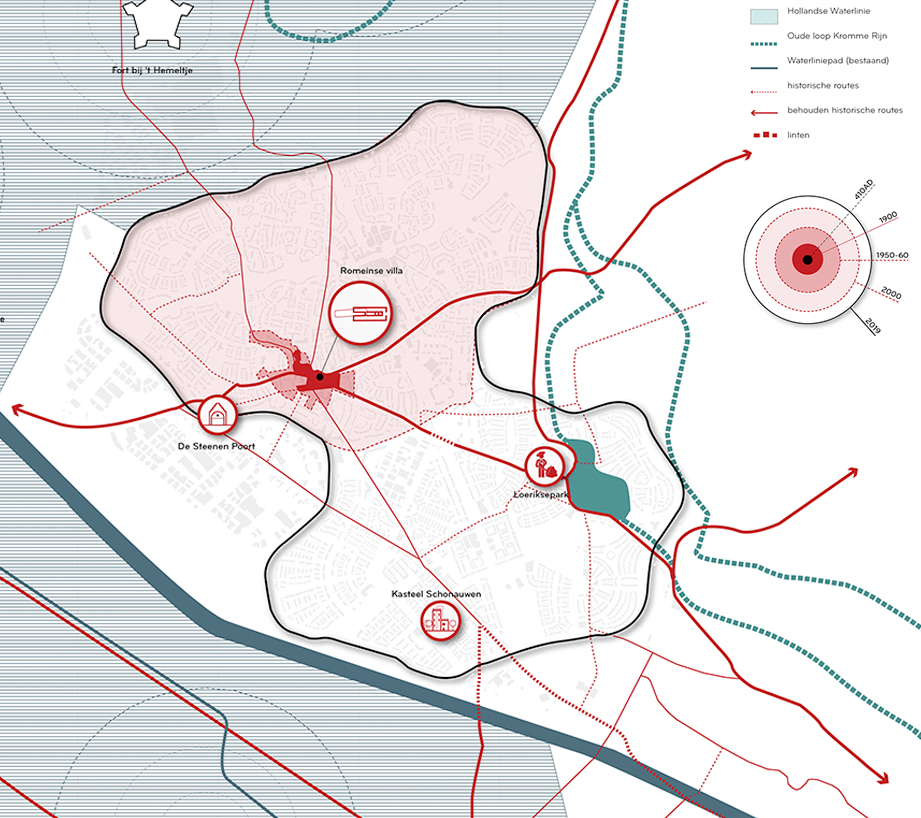Screen dimensions: 921x818
Task: Open the Loerikse park tree icon
Action: [x=546, y=465]
